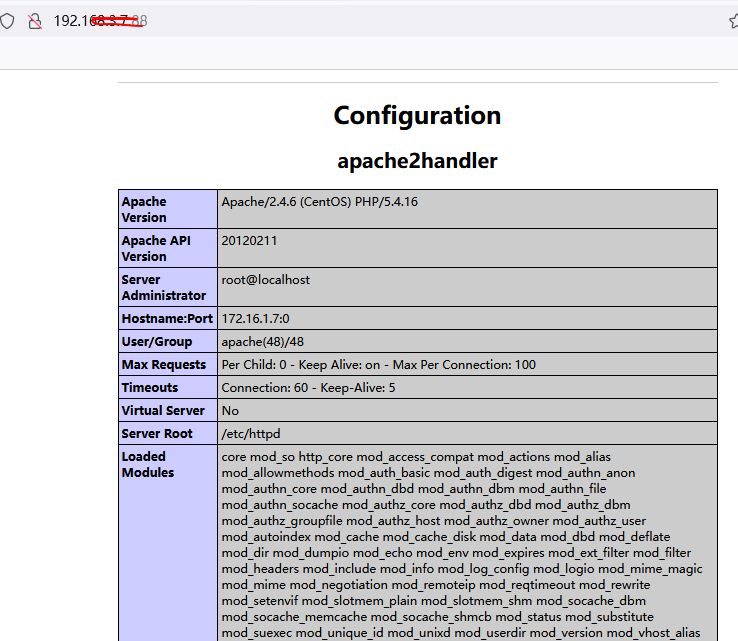The image size is (738, 641).
Task: Click the Timeouts label cell
Action: (168, 388)
